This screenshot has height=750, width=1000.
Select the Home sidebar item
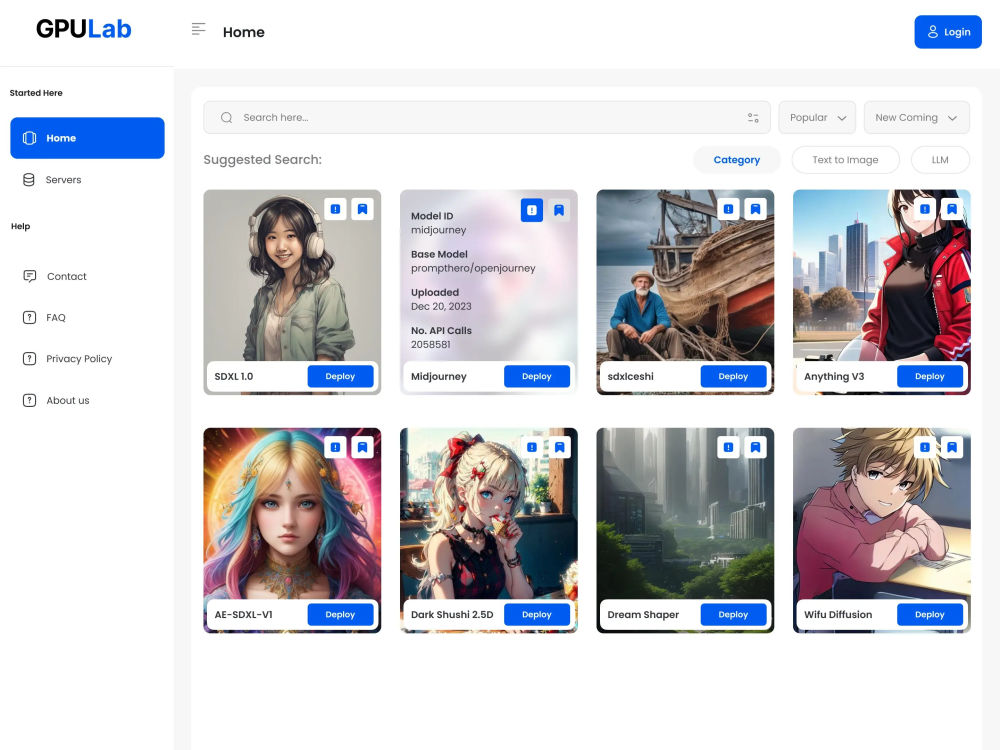[x=87, y=138]
